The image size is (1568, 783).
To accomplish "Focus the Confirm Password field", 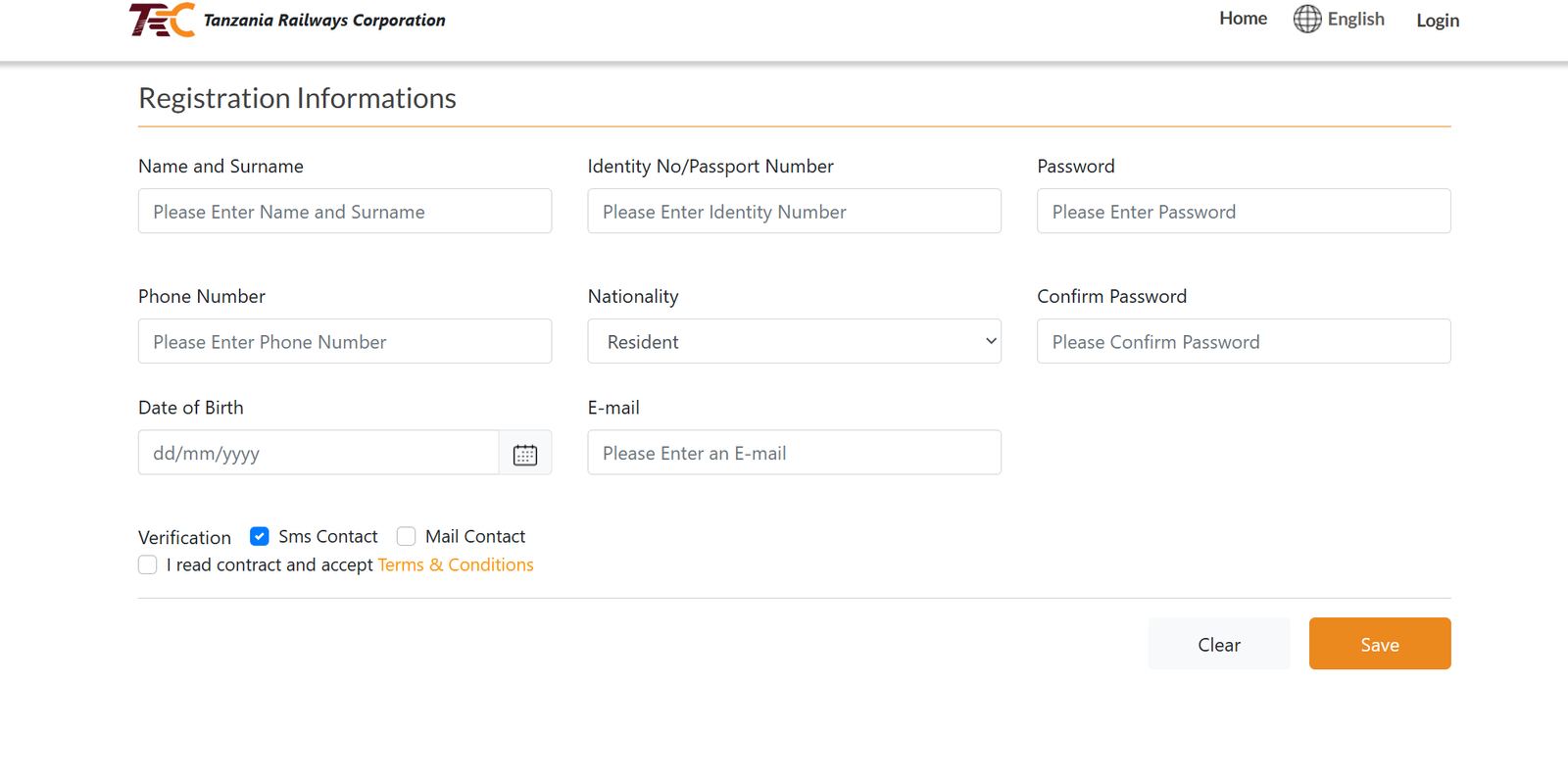I will point(1244,342).
